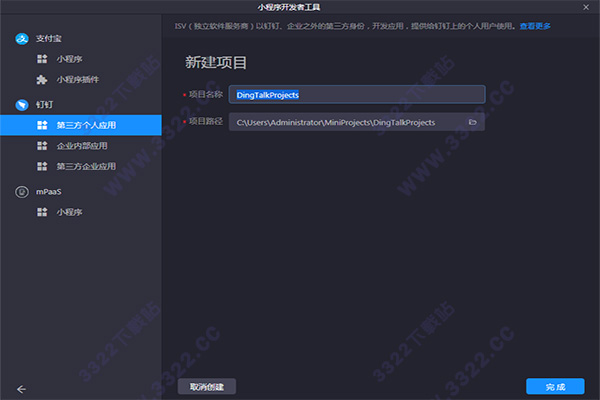
Task: Click the 支付宝 section heading
Action: pos(49,38)
